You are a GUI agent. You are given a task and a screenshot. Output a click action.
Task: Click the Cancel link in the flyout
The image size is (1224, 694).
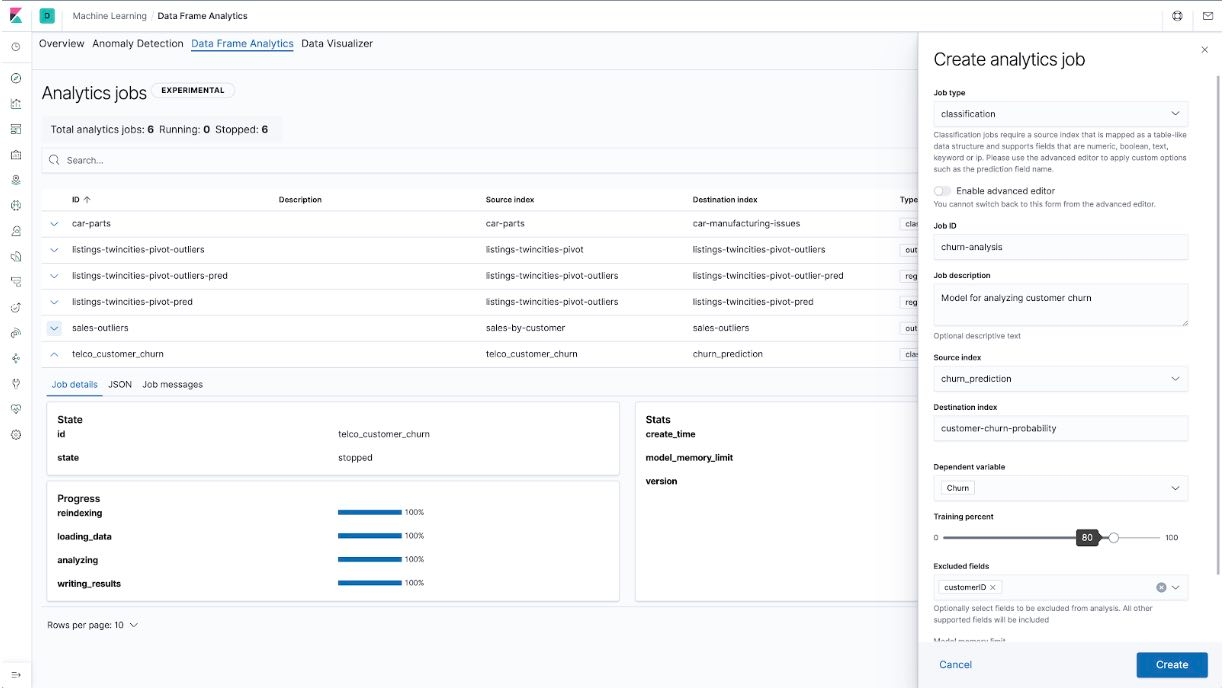(x=955, y=664)
